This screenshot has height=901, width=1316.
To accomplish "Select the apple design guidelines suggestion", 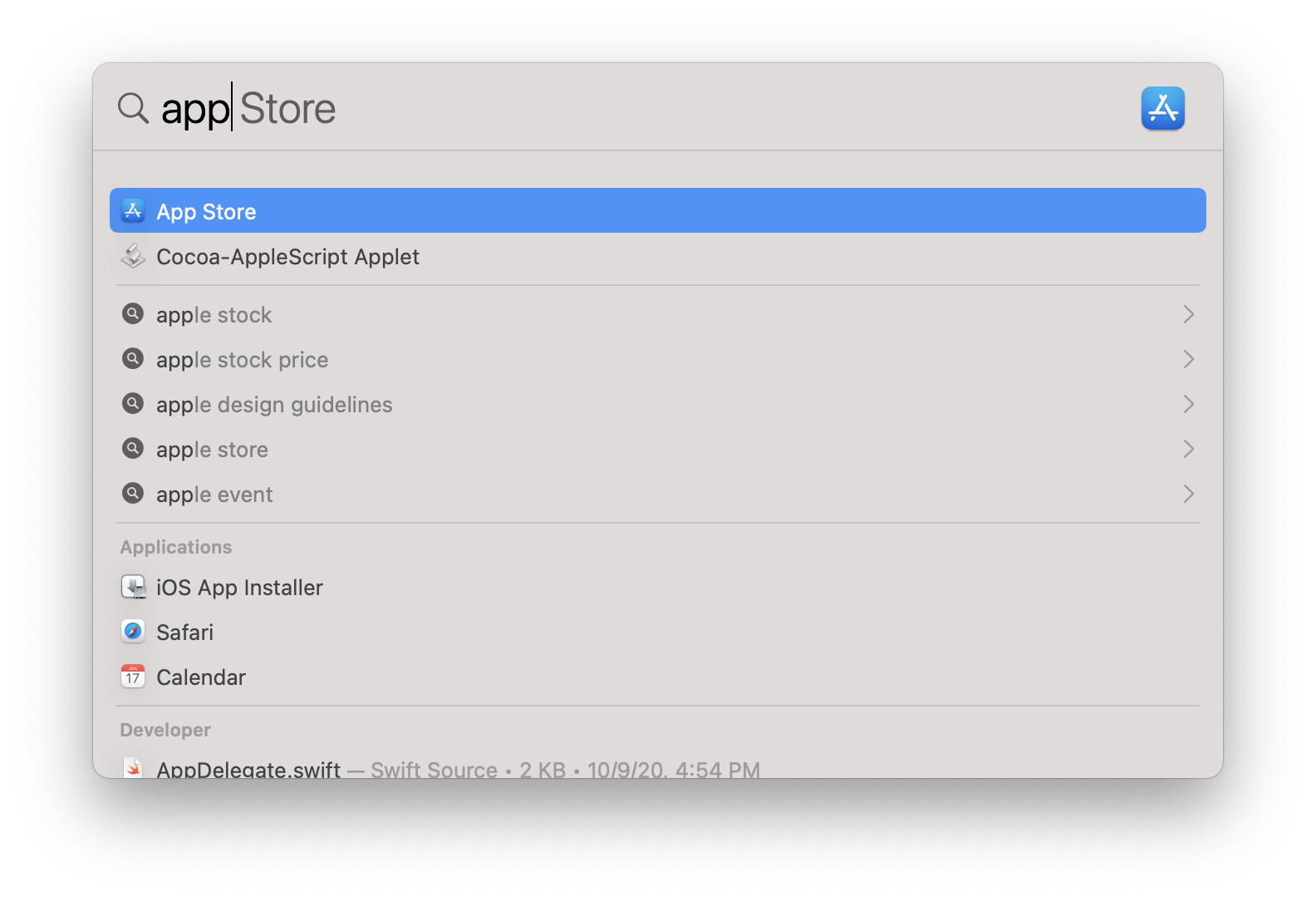I will [x=658, y=404].
